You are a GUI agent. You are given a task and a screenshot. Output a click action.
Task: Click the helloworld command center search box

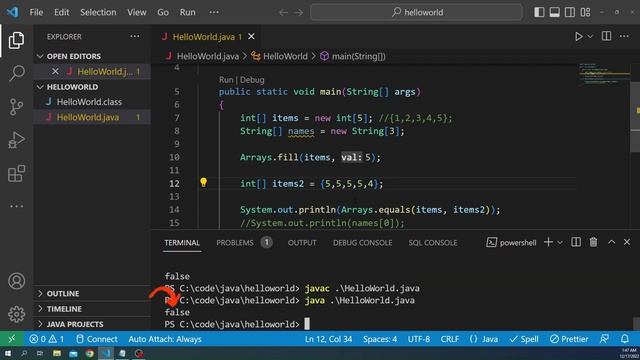pyautogui.click(x=416, y=12)
